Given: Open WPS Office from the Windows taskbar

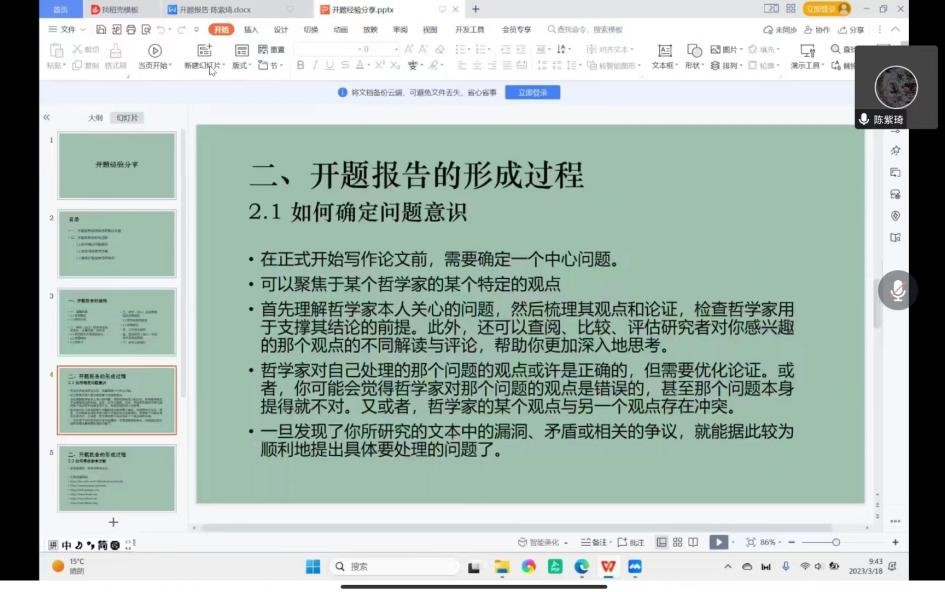Looking at the screenshot, I should click(607, 567).
